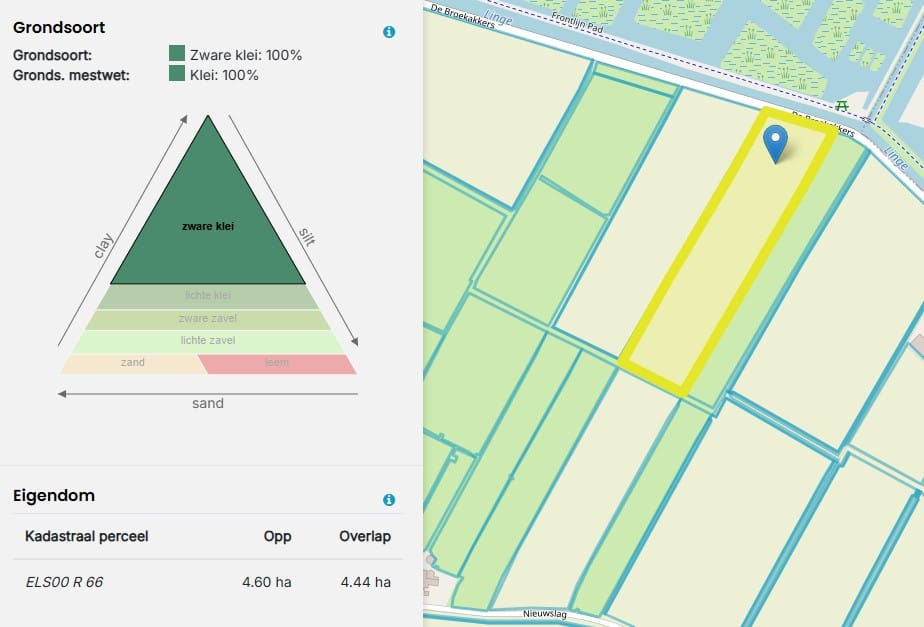Image resolution: width=924 pixels, height=627 pixels.
Task: Open parcel ELS00 R 66 row
Action: click(x=65, y=581)
